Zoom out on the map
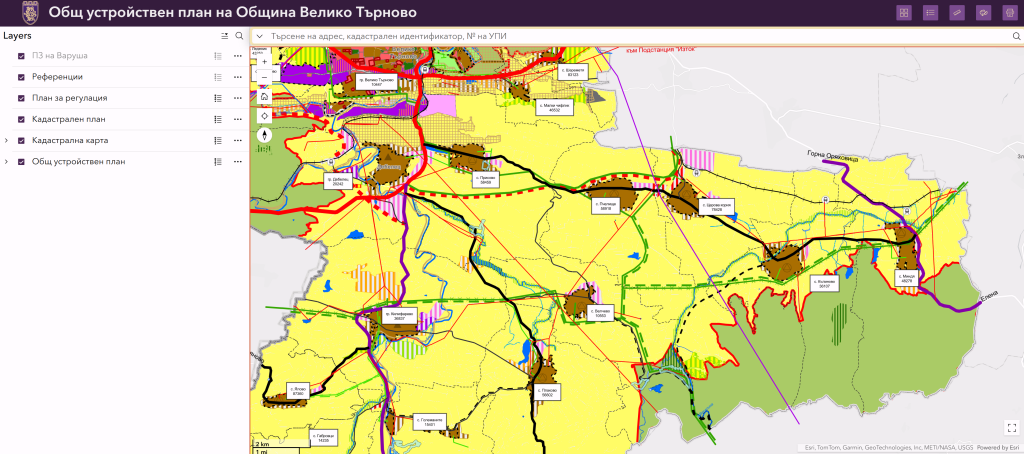Screen dimensions: 1024x454 (264, 77)
